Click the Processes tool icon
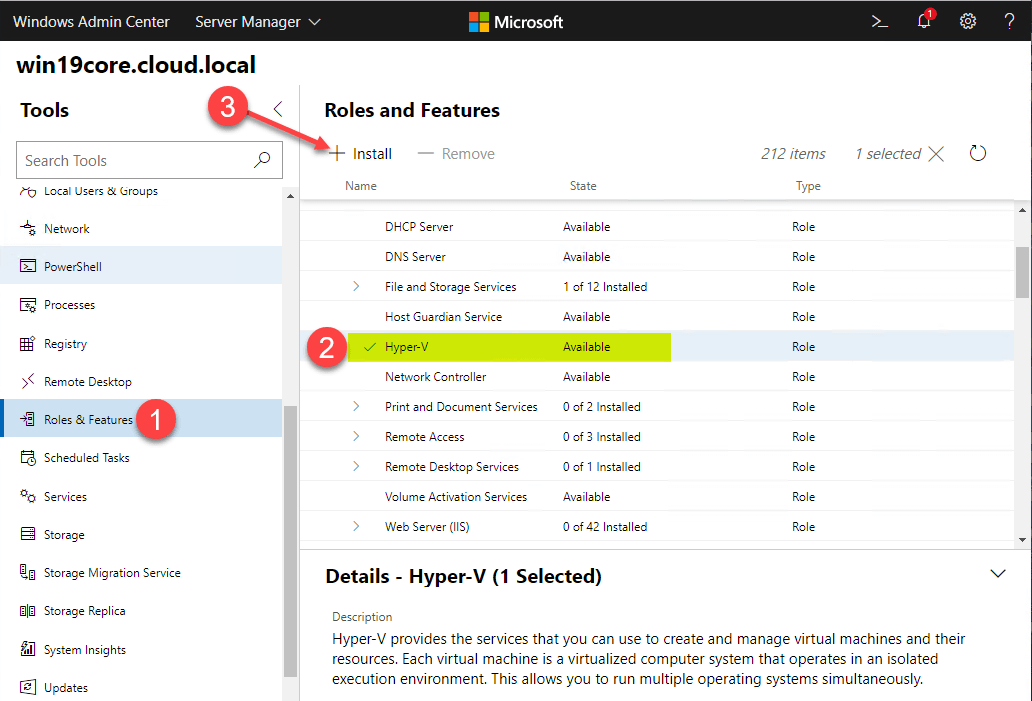Screen dimensions: 1032x701 point(28,305)
